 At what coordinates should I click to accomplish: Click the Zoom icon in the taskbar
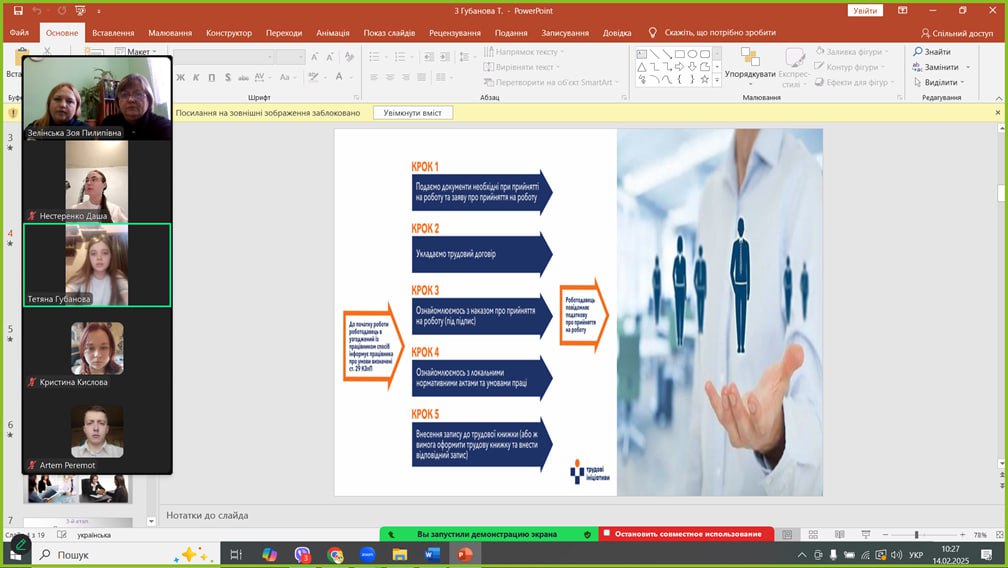367,554
